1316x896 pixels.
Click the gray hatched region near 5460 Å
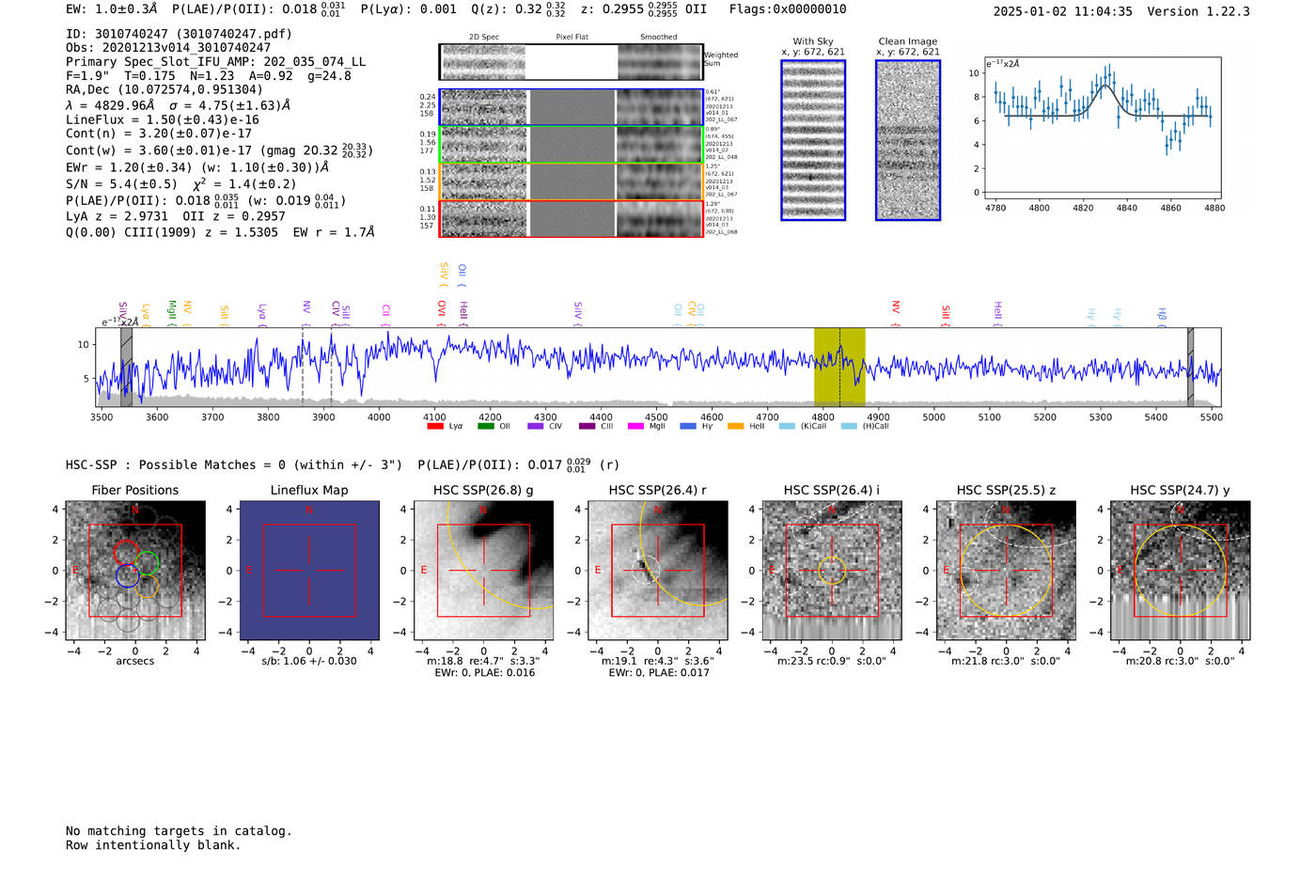(x=1190, y=367)
